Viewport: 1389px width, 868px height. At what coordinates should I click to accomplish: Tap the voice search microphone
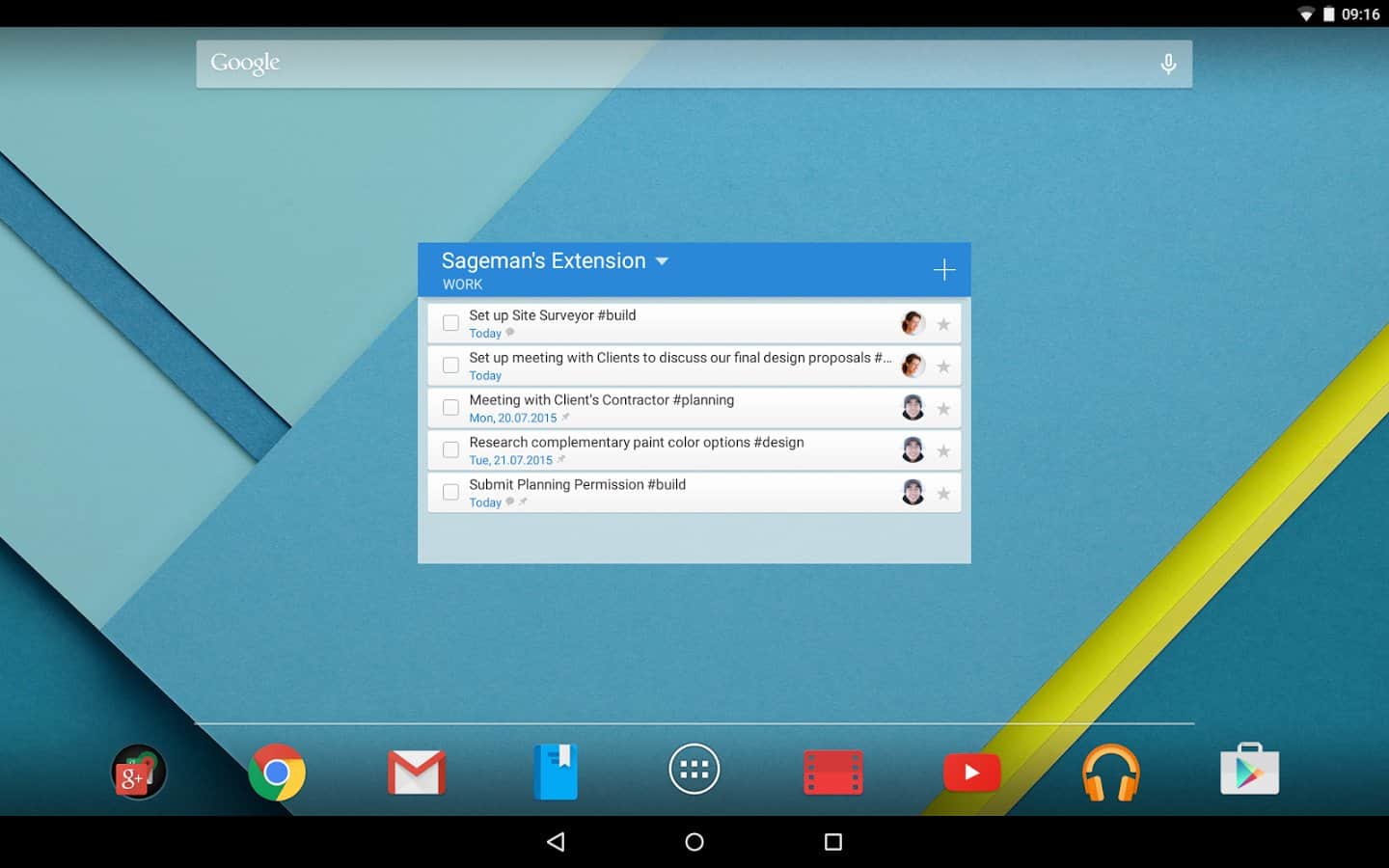click(1168, 64)
